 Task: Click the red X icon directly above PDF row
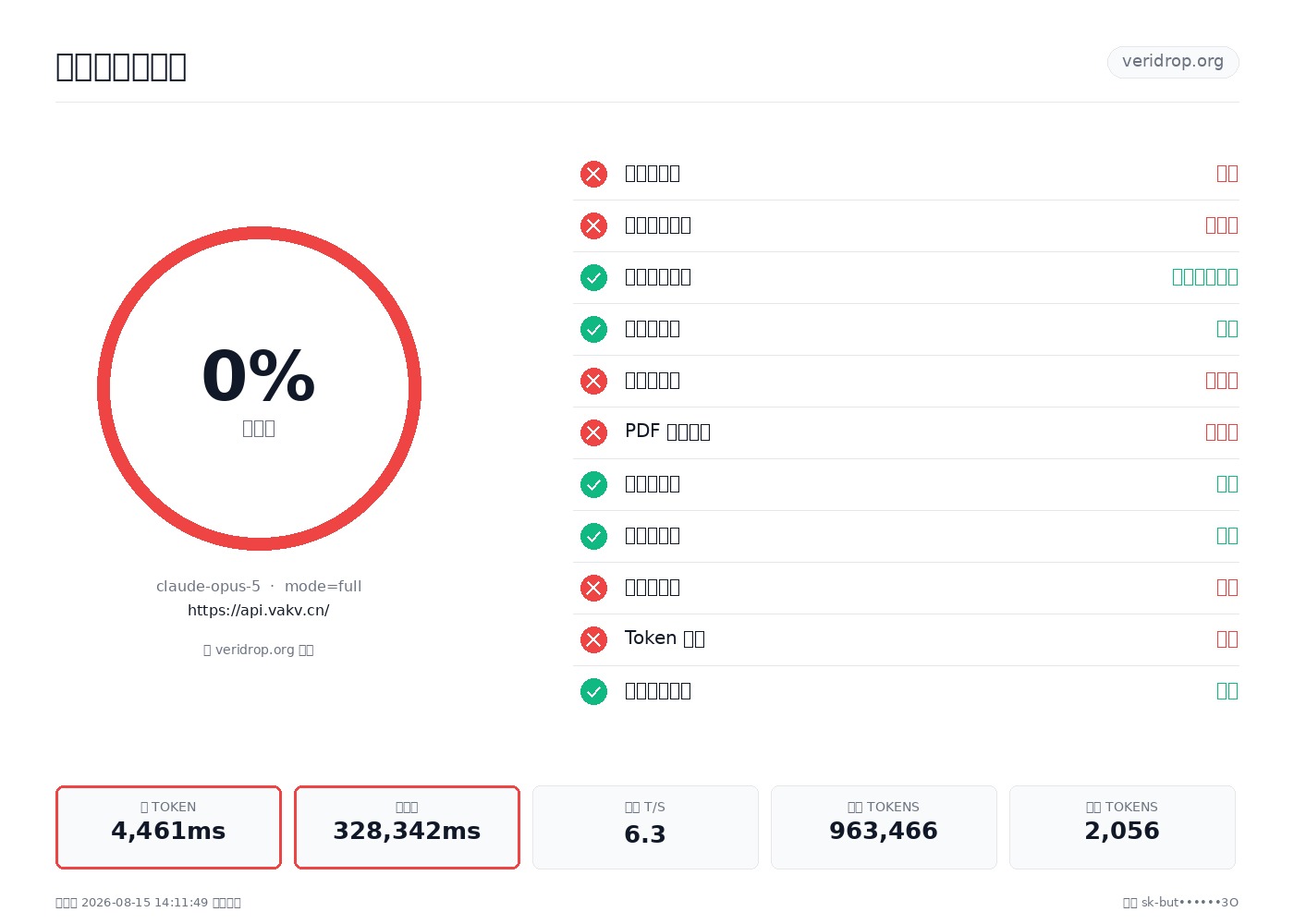click(593, 381)
